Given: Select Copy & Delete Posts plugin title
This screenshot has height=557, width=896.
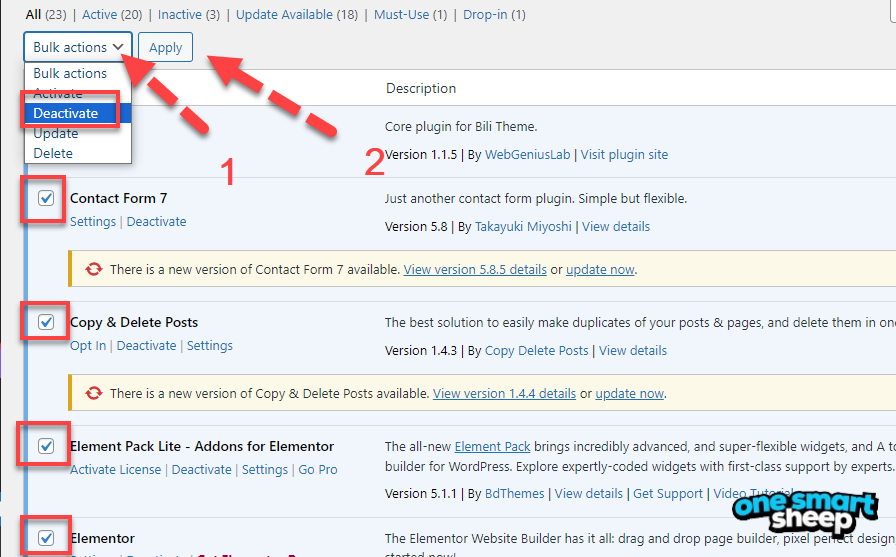Looking at the screenshot, I should click(134, 322).
